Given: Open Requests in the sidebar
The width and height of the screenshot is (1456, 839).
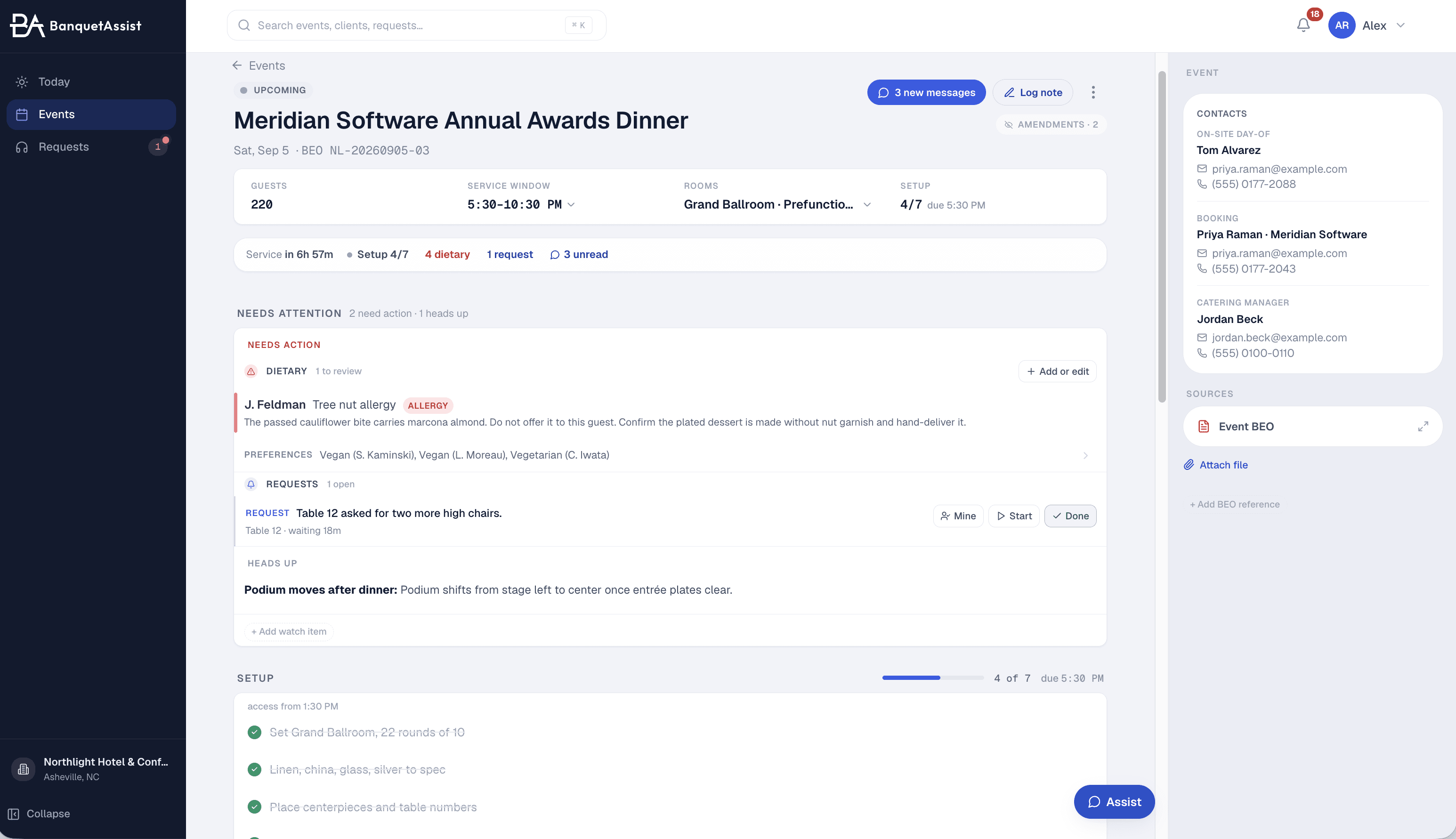Looking at the screenshot, I should pos(91,146).
